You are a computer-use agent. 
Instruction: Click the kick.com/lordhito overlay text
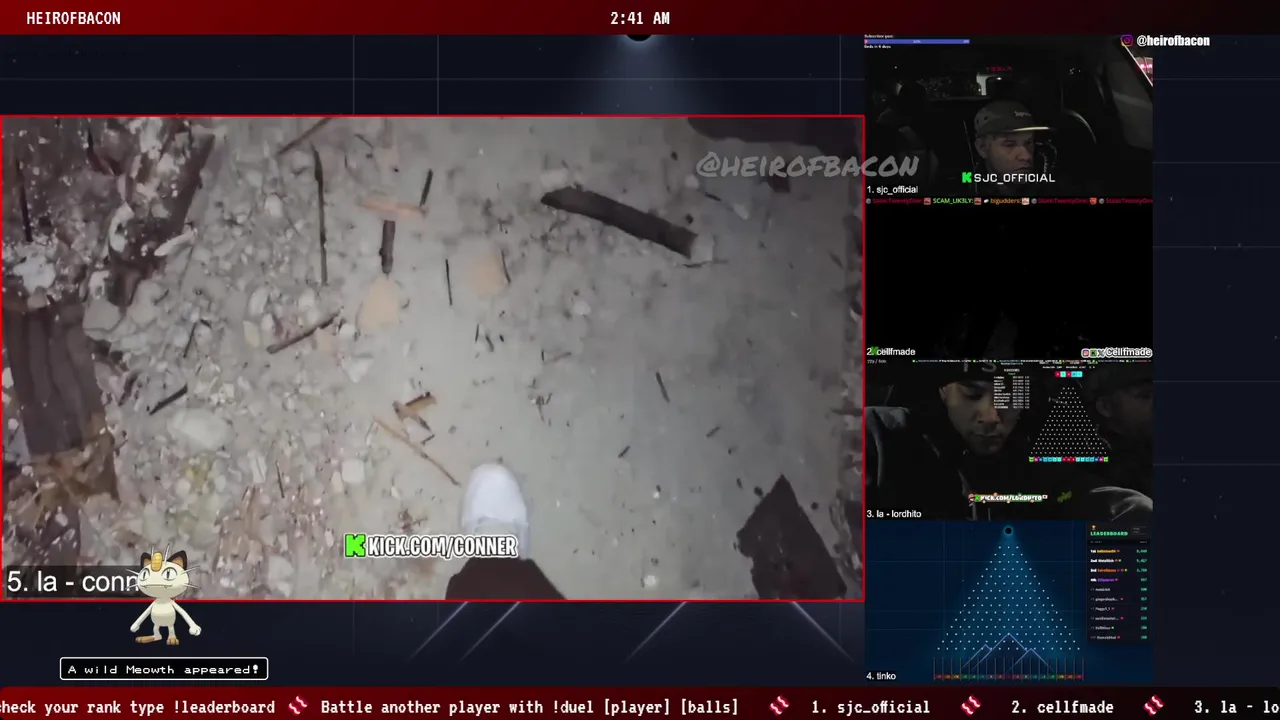tap(1009, 497)
